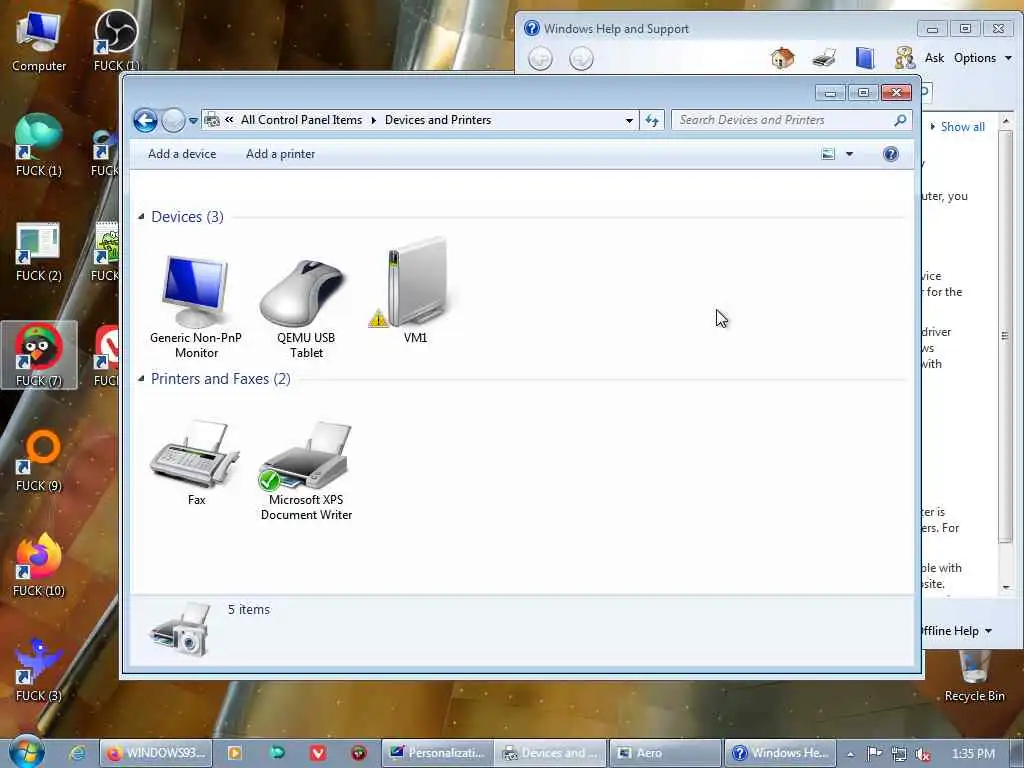This screenshot has width=1024, height=768.
Task: Collapse the Printers and Faxes (2) group
Action: tap(141, 379)
